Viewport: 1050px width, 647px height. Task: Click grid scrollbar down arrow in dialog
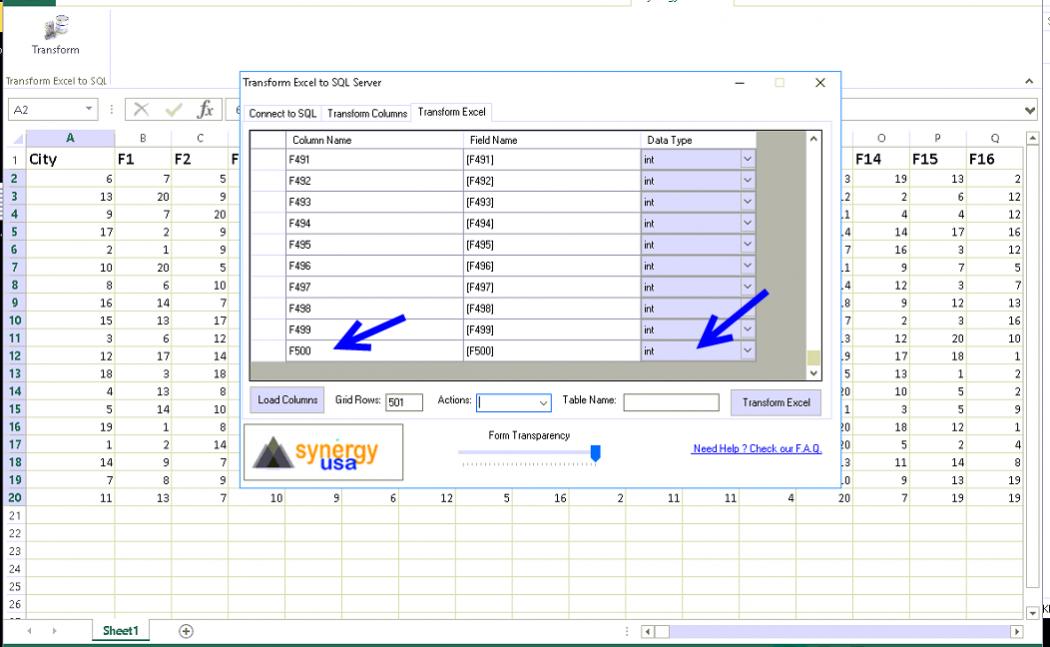coord(814,373)
